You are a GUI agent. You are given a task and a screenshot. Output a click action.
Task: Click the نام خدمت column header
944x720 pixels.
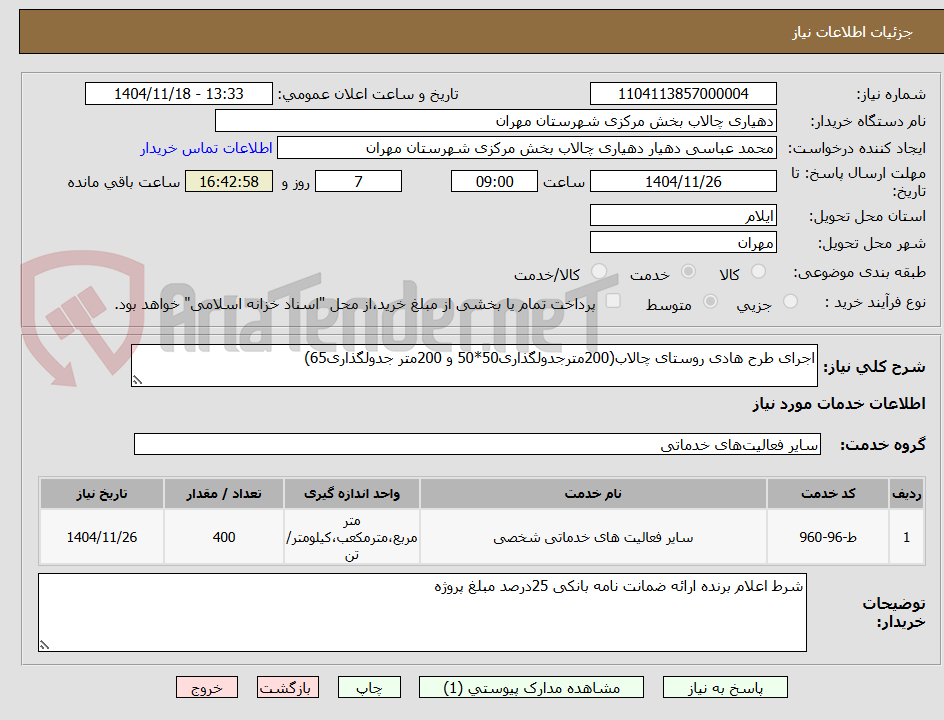[593, 494]
